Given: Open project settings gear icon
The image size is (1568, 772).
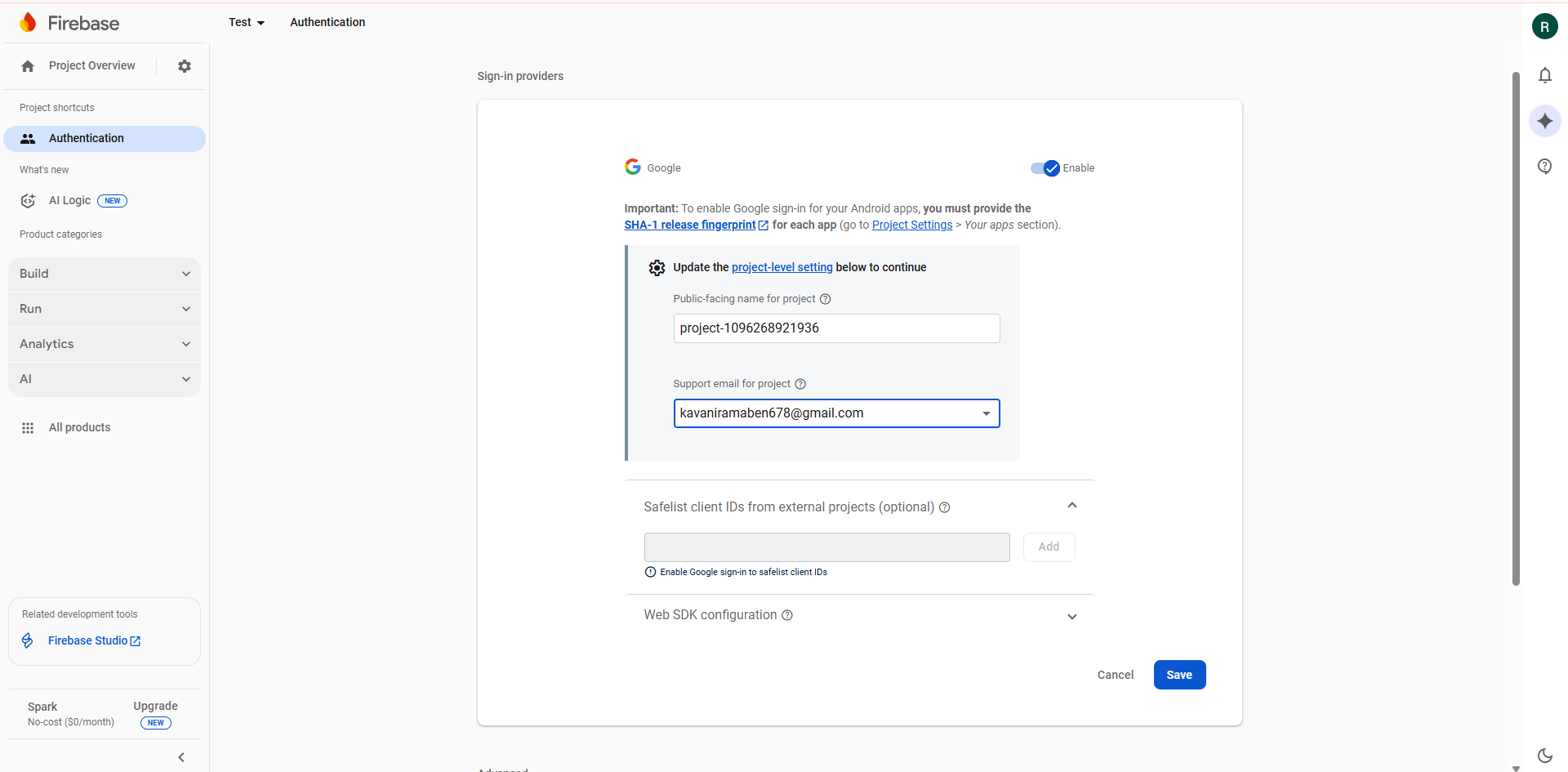Looking at the screenshot, I should [x=185, y=66].
